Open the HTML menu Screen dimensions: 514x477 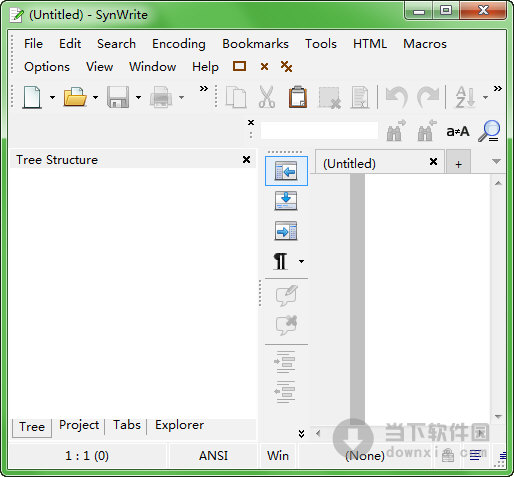(x=370, y=44)
